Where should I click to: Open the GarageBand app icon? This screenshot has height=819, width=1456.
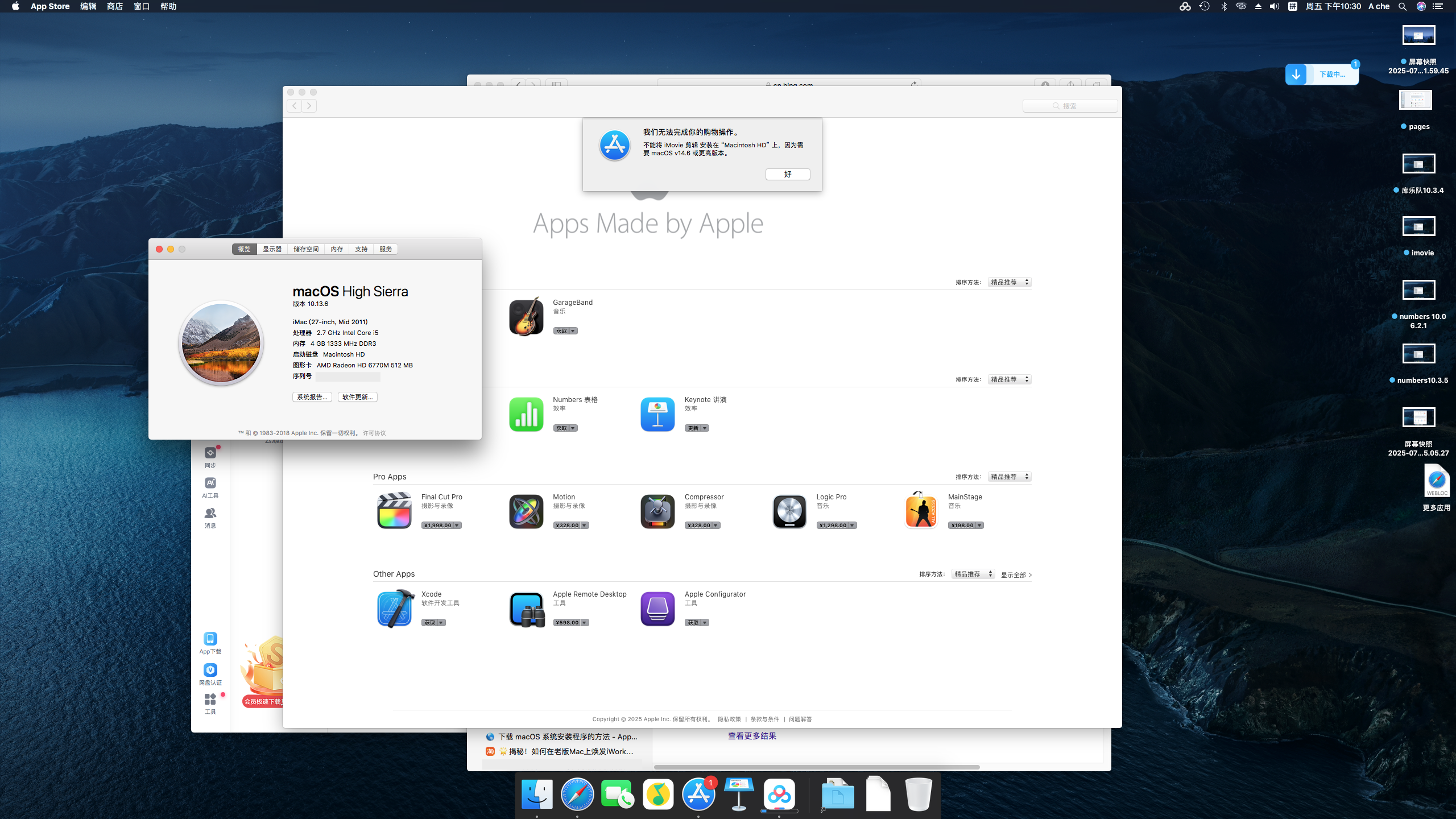(526, 317)
